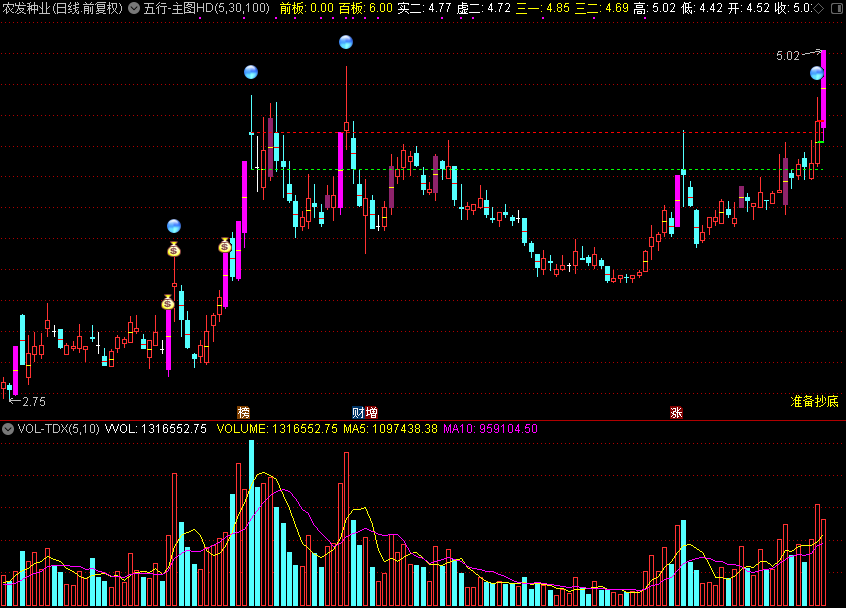The width and height of the screenshot is (846, 608).
Task: Select the 三一: 4.85 value
Action: (543, 8)
